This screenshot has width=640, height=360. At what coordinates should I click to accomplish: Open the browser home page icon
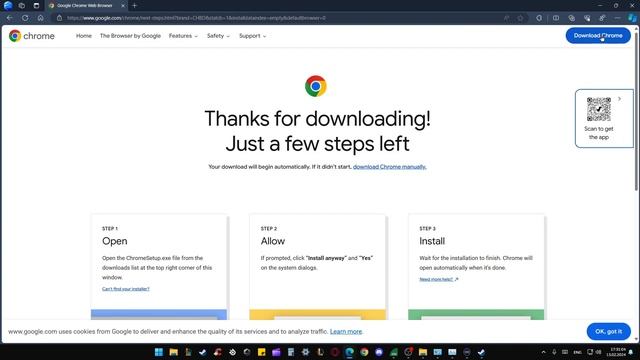[x=40, y=18]
